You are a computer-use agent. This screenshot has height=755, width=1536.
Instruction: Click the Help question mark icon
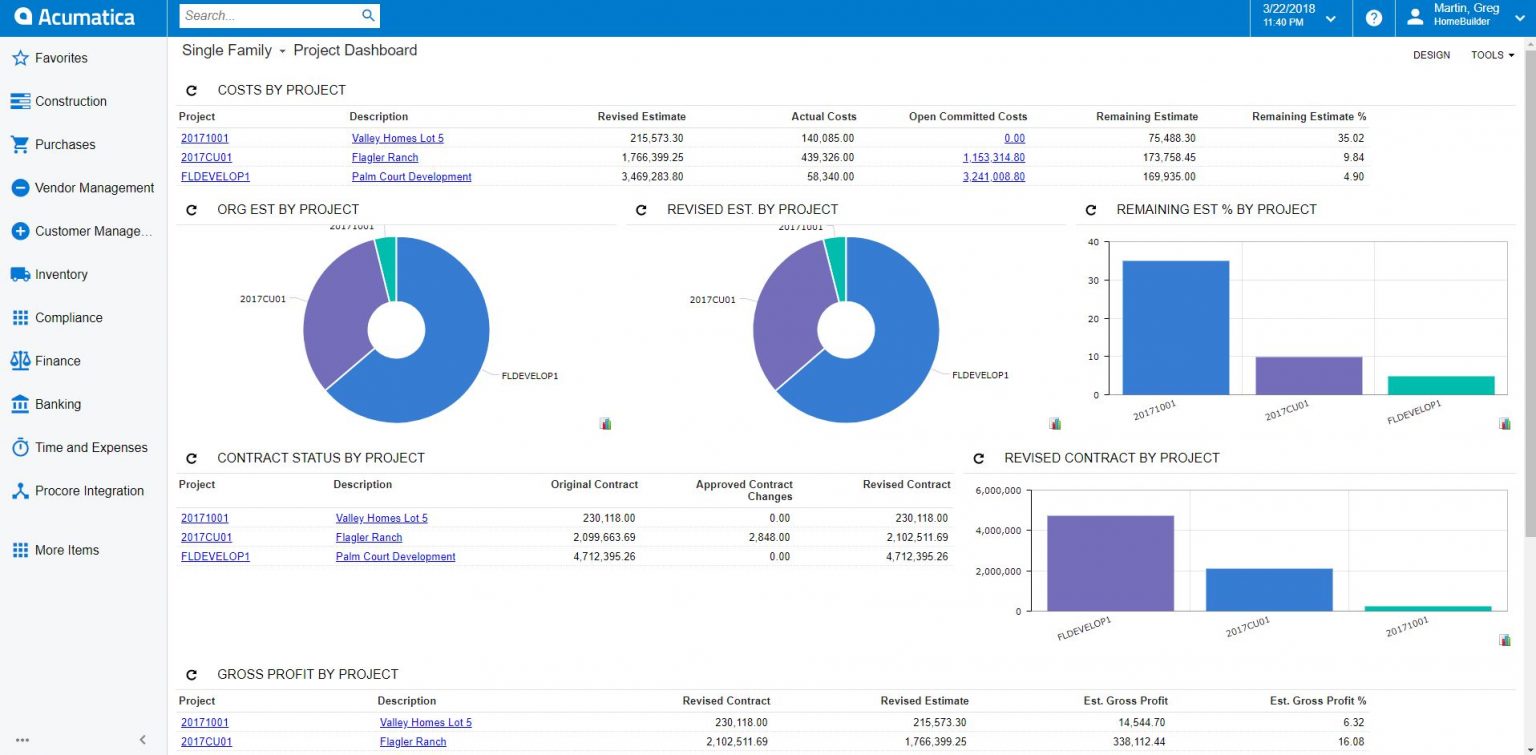pyautogui.click(x=1373, y=16)
